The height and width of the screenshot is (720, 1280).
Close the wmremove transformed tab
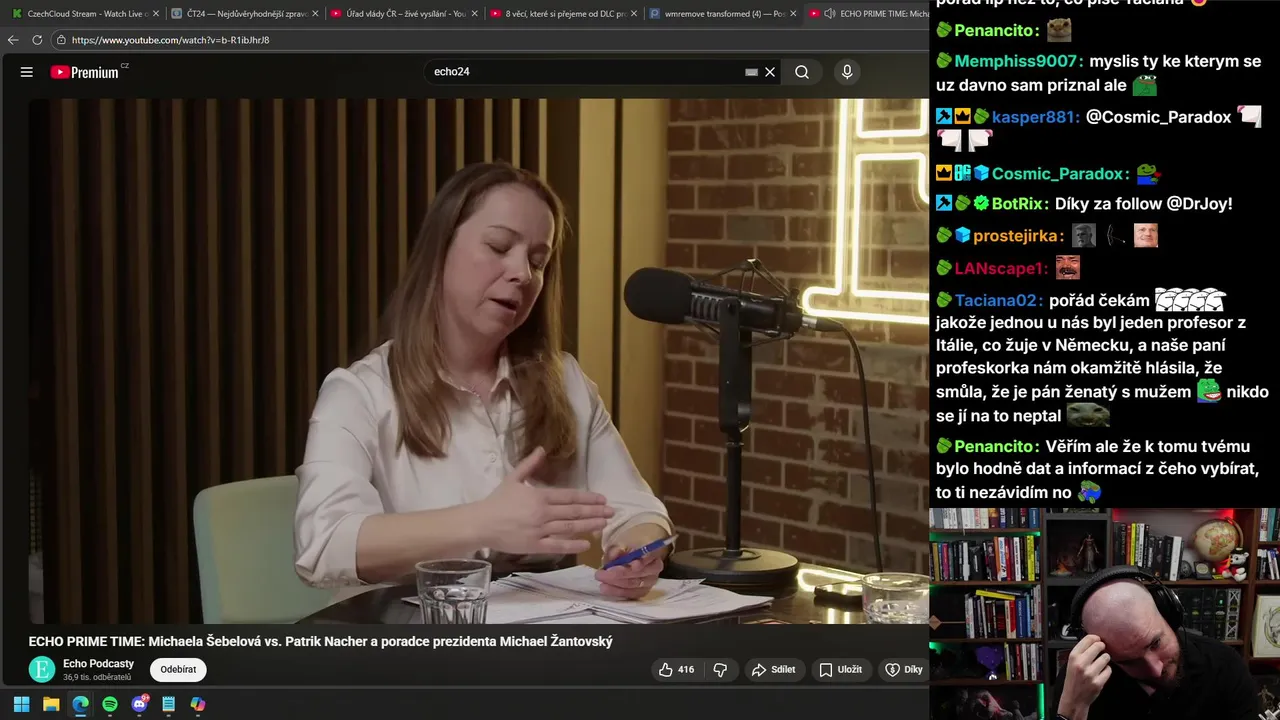[x=793, y=14]
